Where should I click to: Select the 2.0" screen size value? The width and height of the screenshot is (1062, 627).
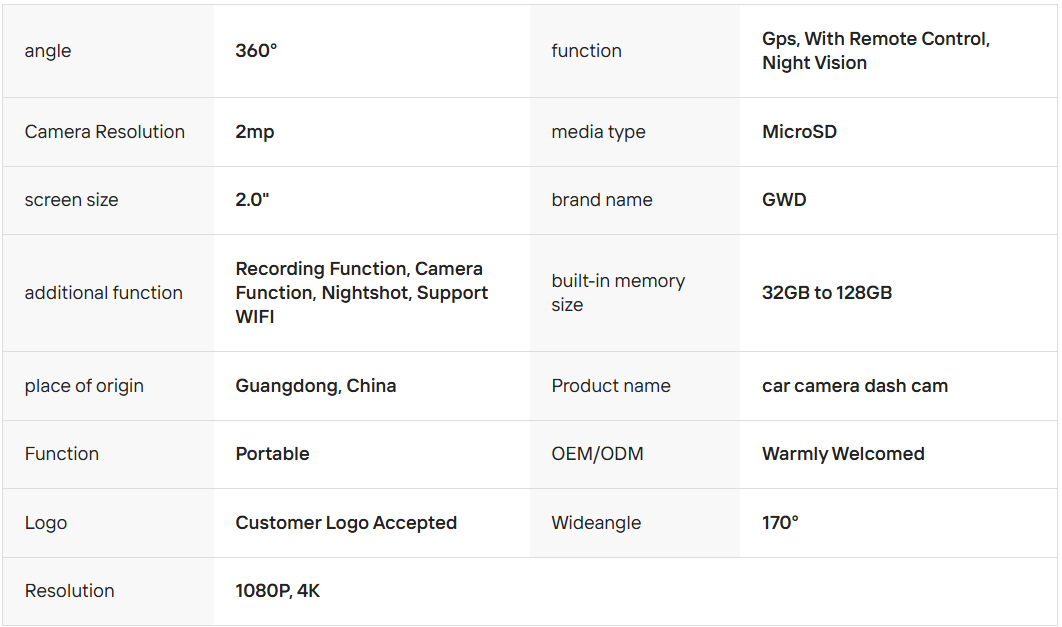[253, 200]
